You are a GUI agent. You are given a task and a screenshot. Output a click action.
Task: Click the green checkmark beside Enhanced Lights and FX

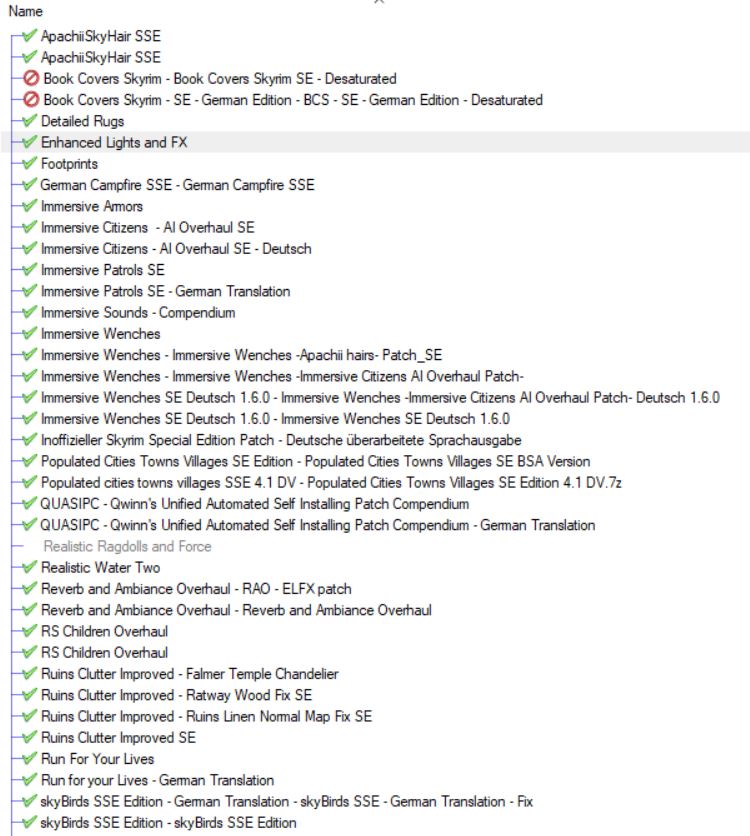click(x=30, y=142)
